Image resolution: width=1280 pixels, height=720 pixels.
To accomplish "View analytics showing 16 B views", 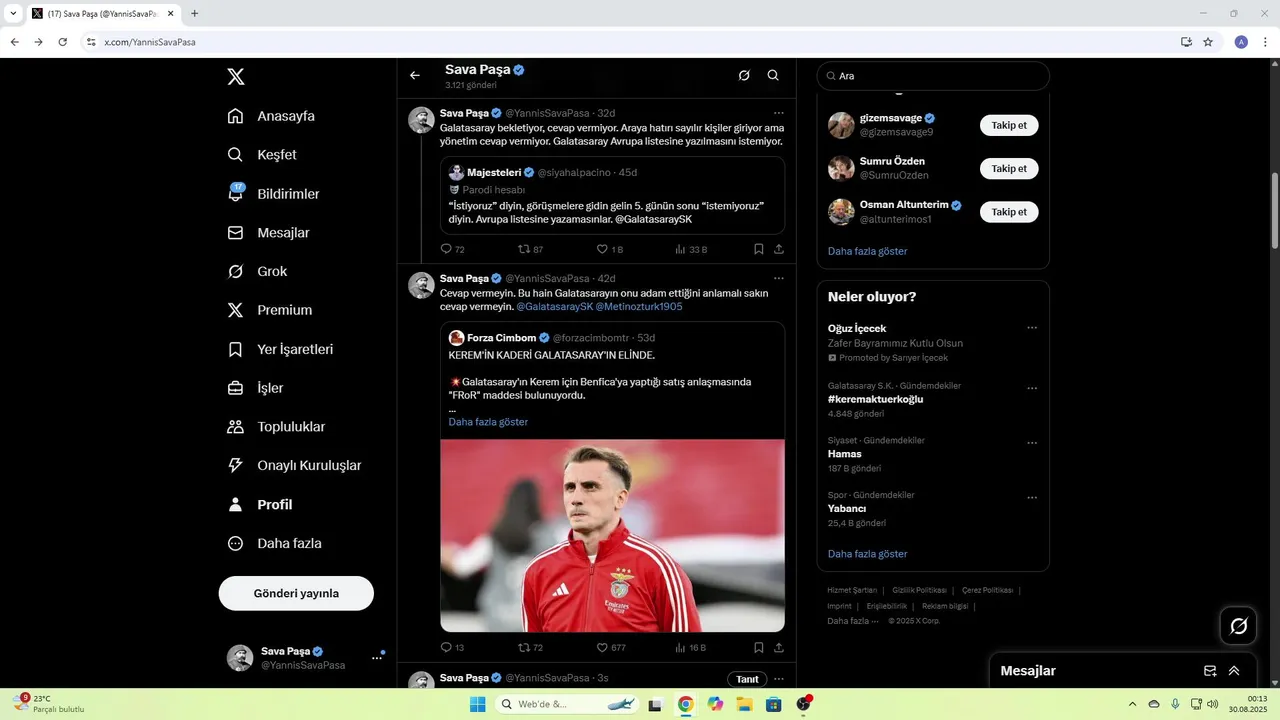I will point(690,647).
